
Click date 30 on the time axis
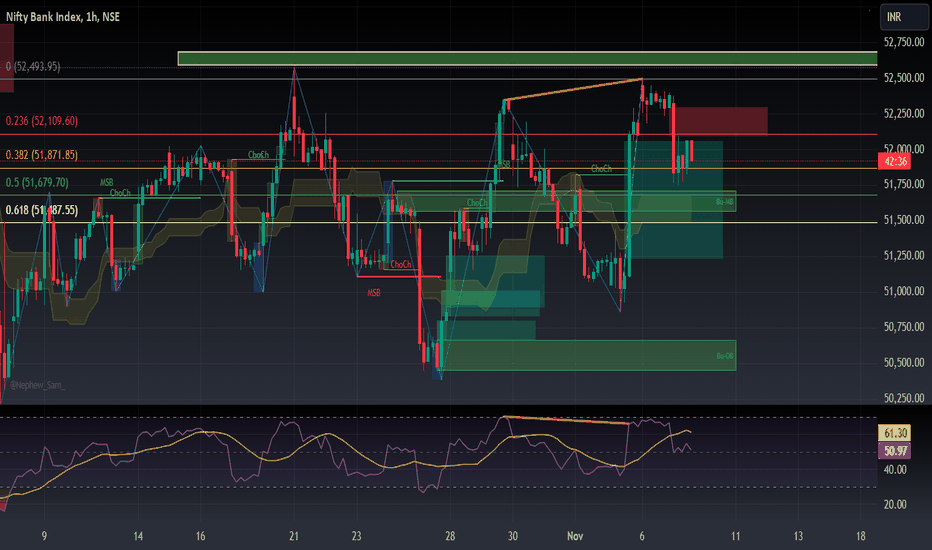(512, 536)
